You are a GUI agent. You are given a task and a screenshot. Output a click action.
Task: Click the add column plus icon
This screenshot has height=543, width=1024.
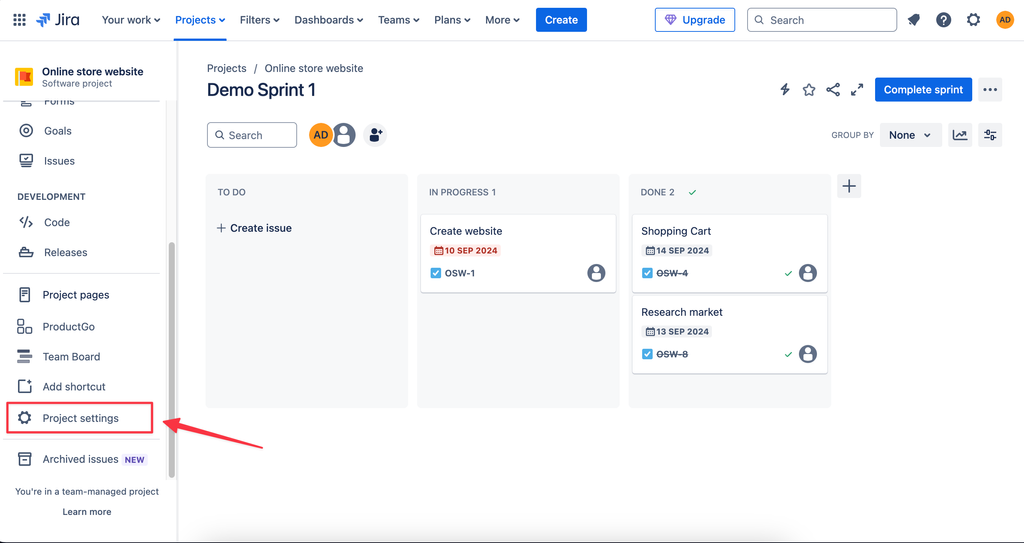pyautogui.click(x=849, y=186)
